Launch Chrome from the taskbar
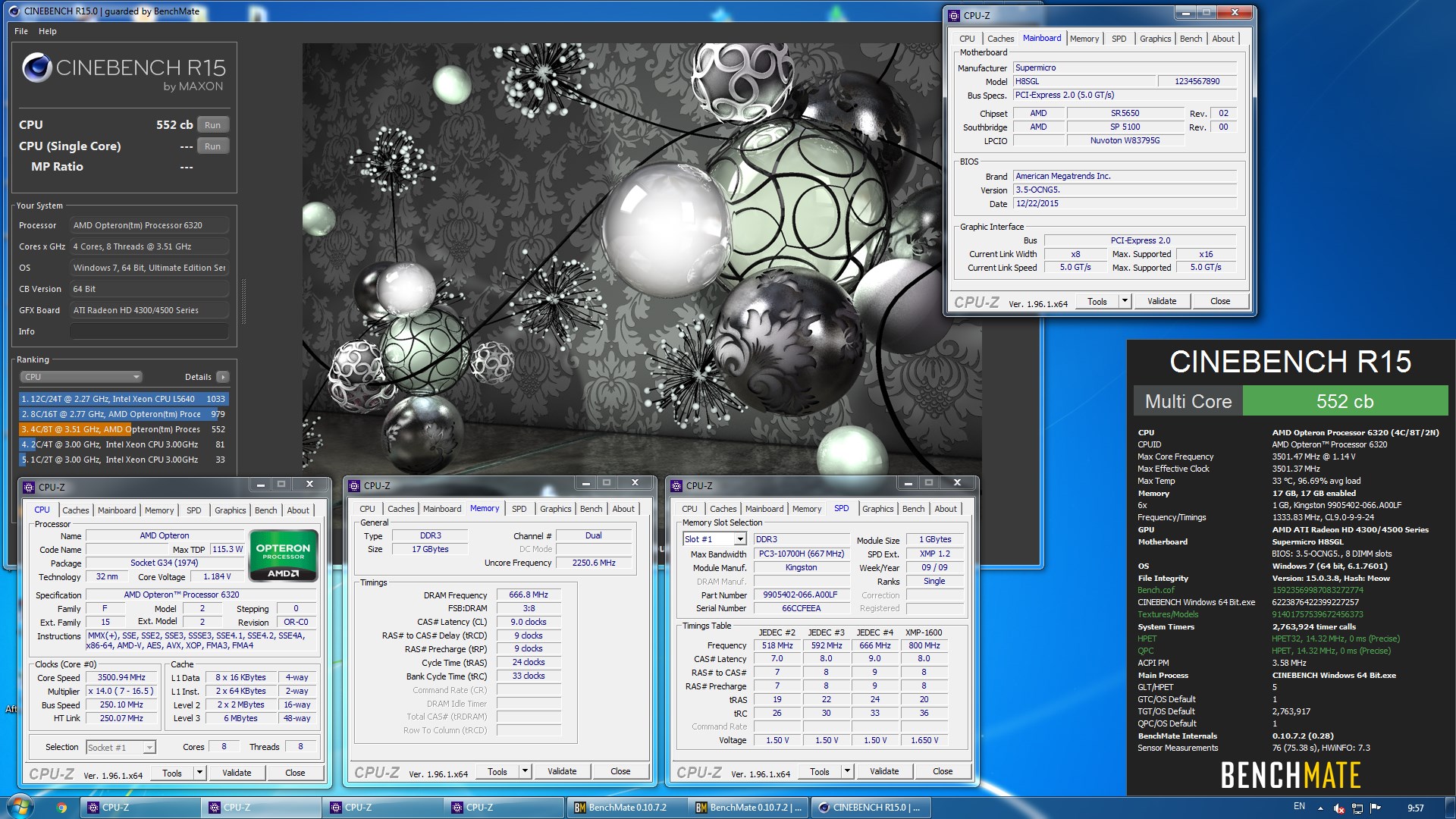 [61, 808]
